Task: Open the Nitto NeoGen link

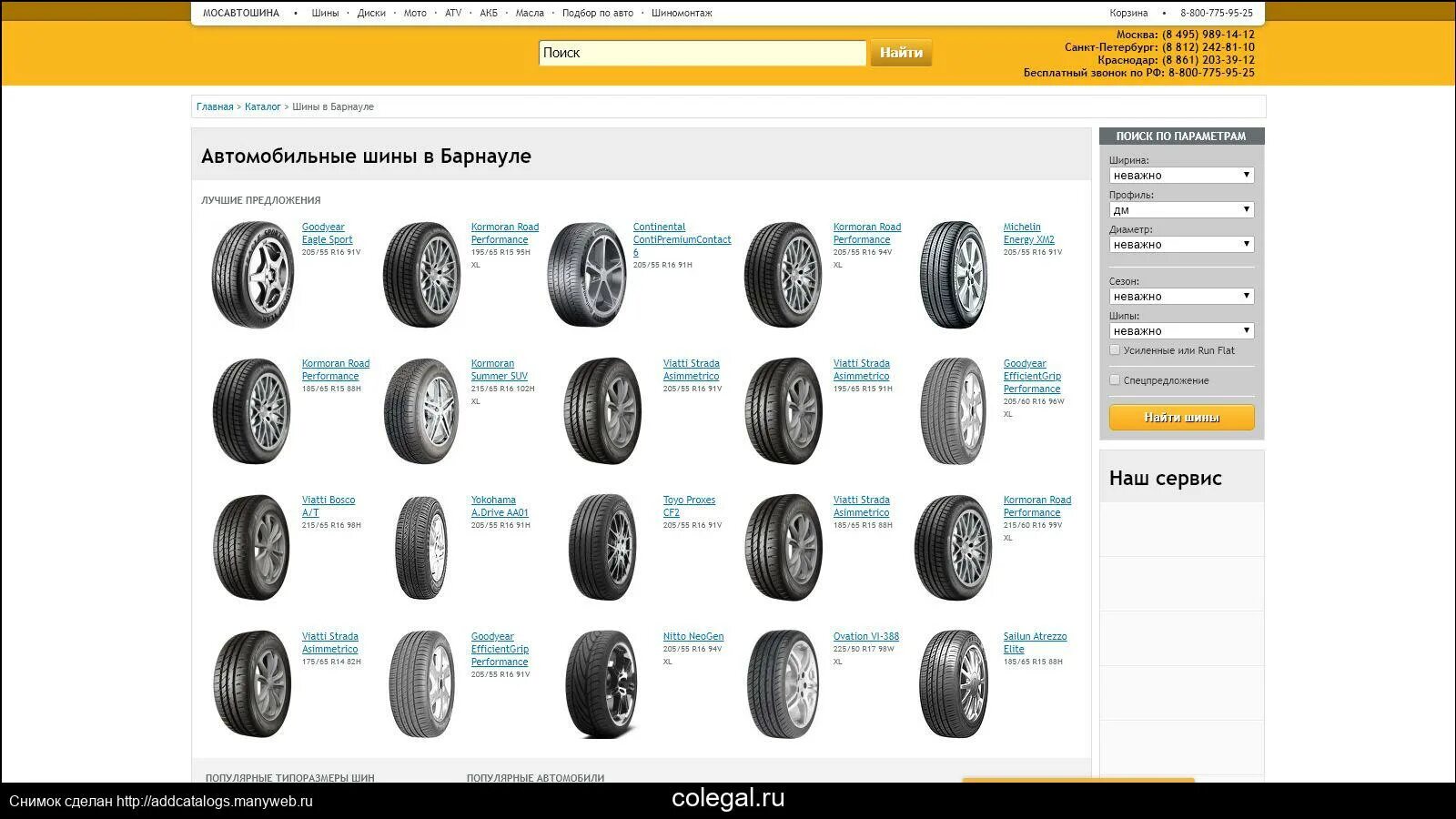Action: coord(693,636)
